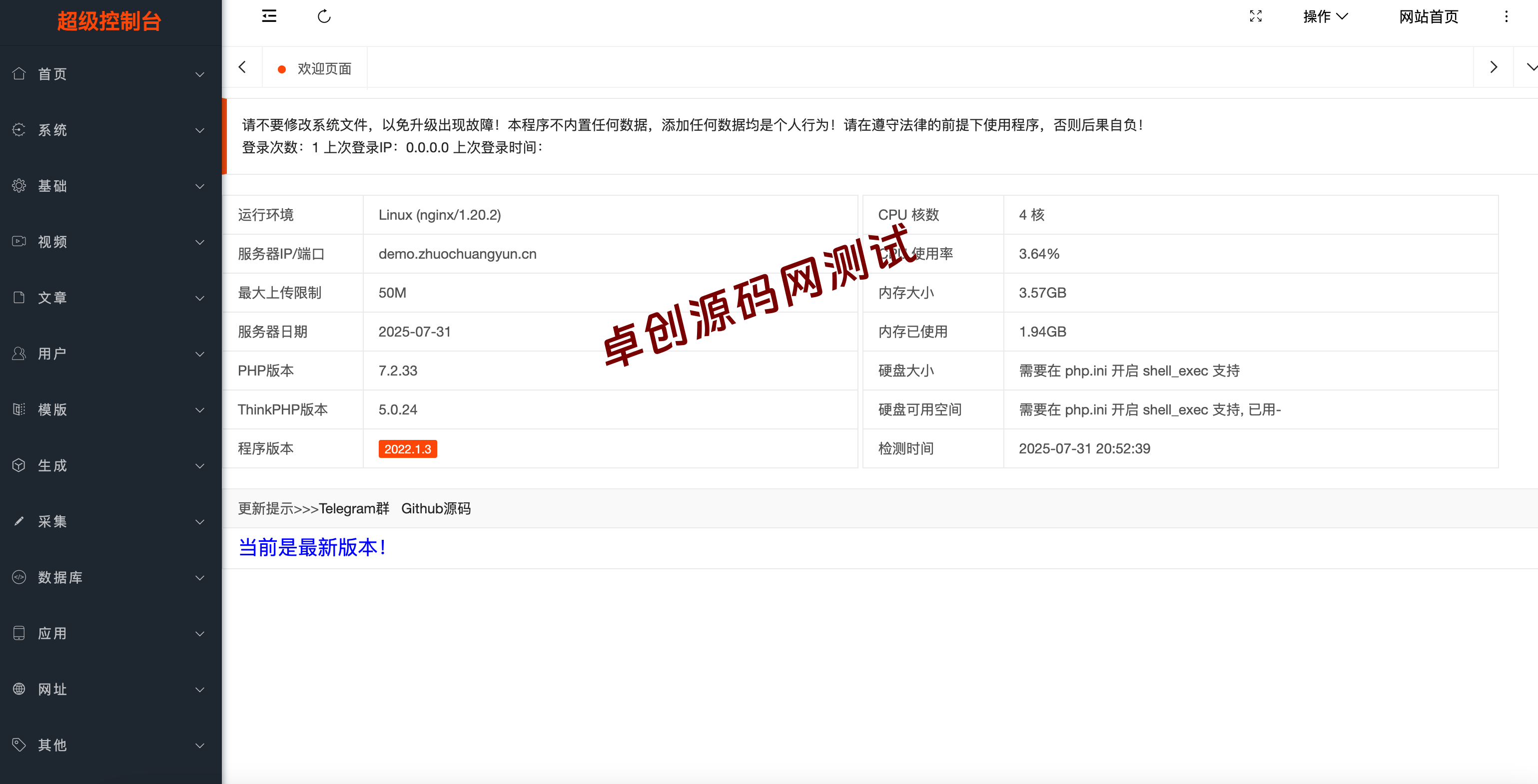Click the 2025-07-31 20:52:39 detection time
Viewport: 1538px width, 784px height.
(x=1084, y=448)
